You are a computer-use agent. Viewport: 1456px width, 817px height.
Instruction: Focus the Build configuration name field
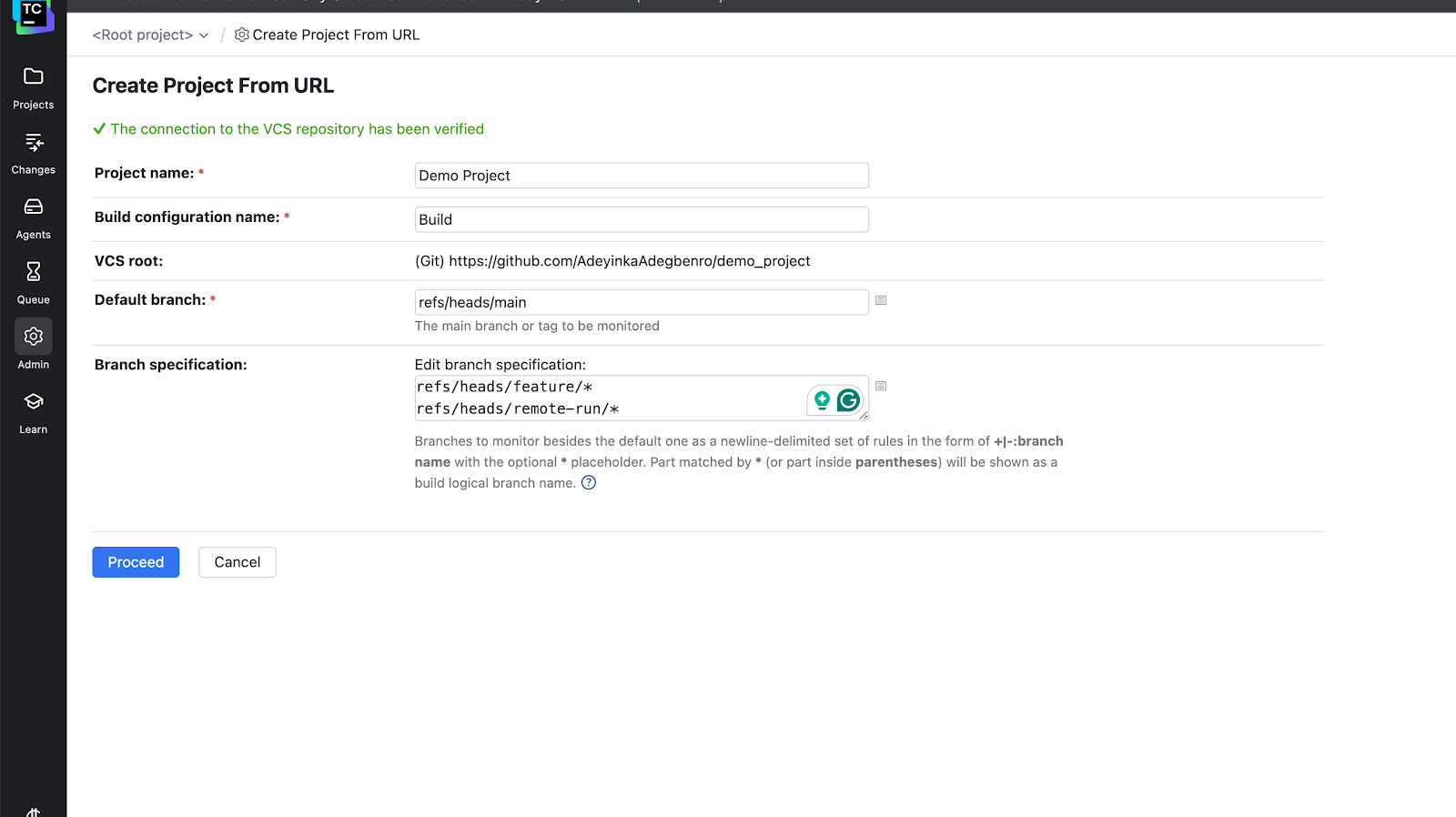(642, 219)
